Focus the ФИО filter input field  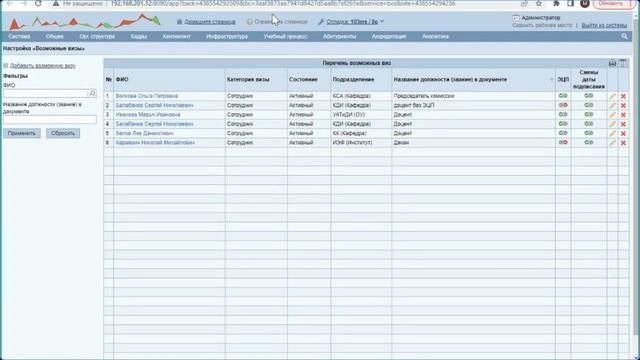pyautogui.click(x=46, y=93)
